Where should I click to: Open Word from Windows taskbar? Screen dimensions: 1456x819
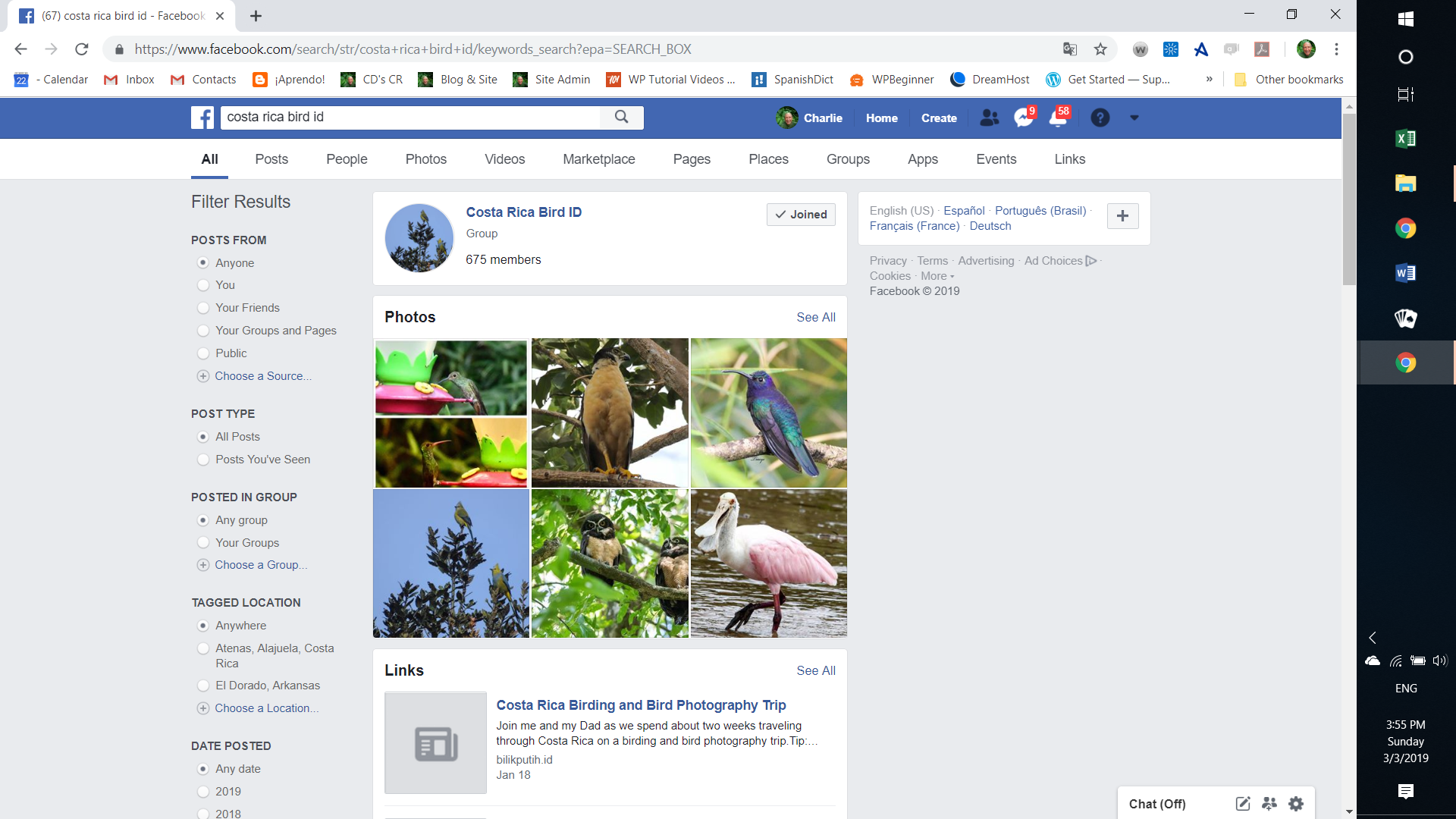pyautogui.click(x=1405, y=273)
